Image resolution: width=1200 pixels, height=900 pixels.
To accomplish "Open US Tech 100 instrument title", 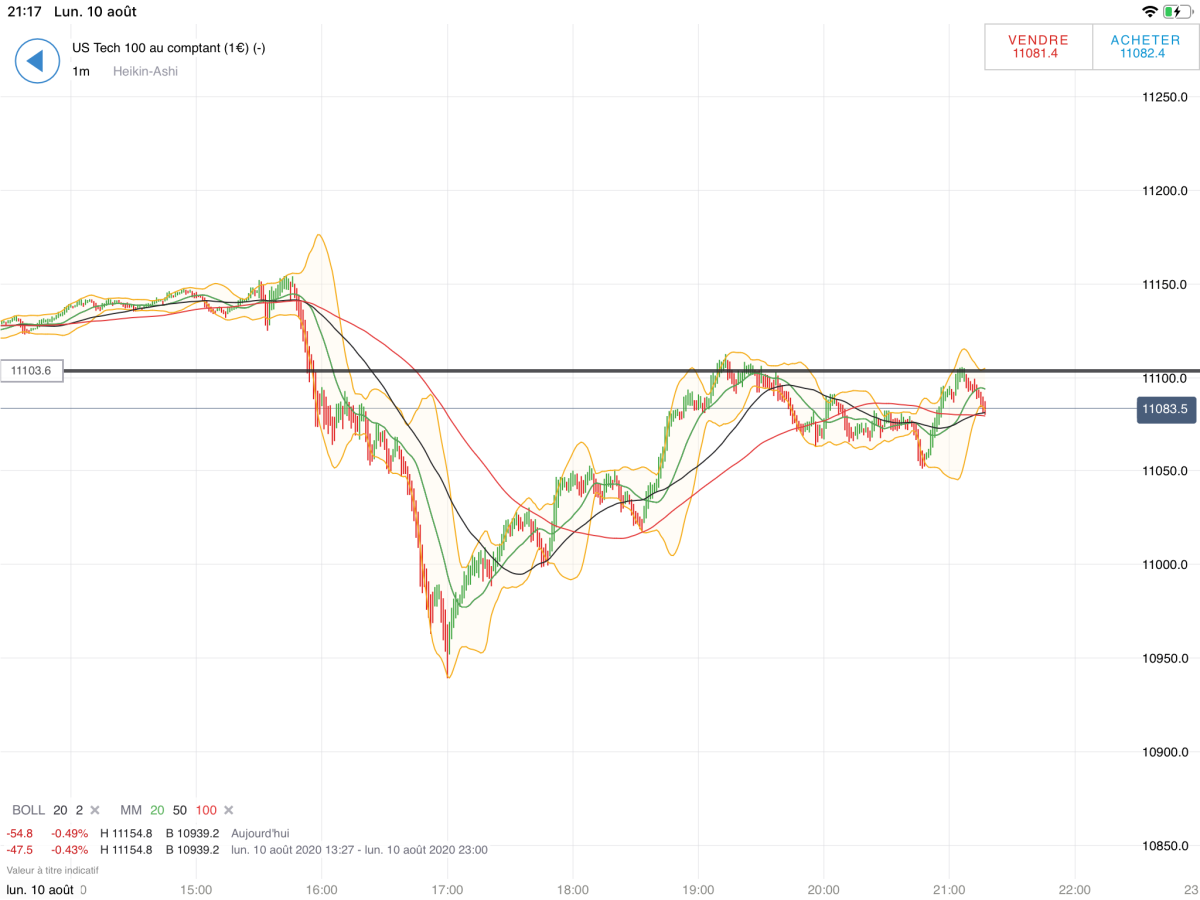I will point(168,48).
